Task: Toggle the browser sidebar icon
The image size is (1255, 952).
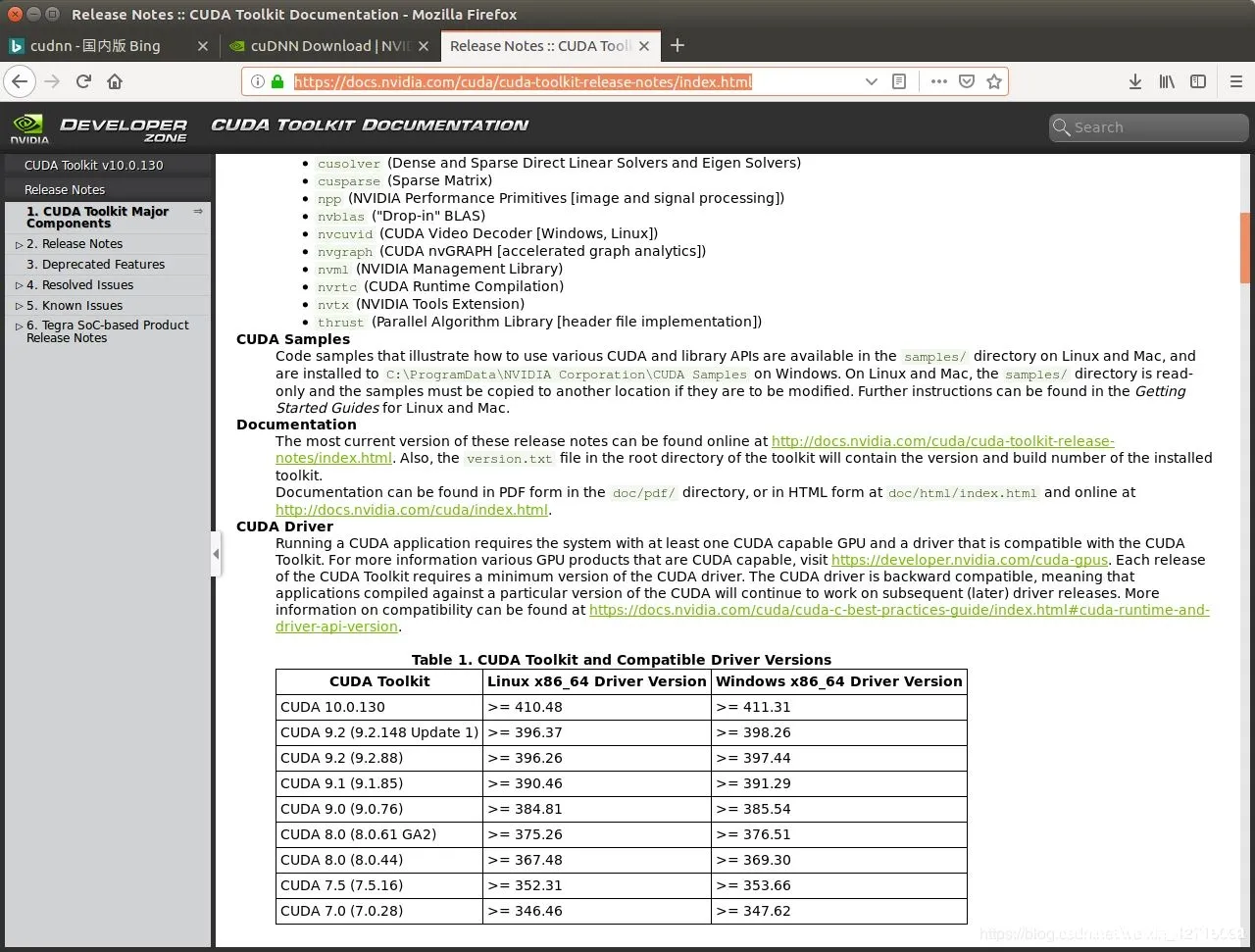Action: click(1197, 81)
